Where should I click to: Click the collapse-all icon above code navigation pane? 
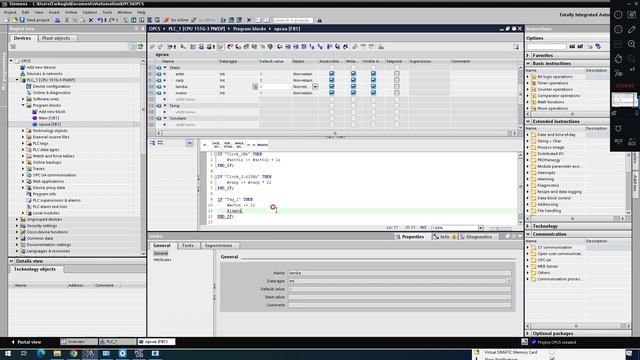160,143
